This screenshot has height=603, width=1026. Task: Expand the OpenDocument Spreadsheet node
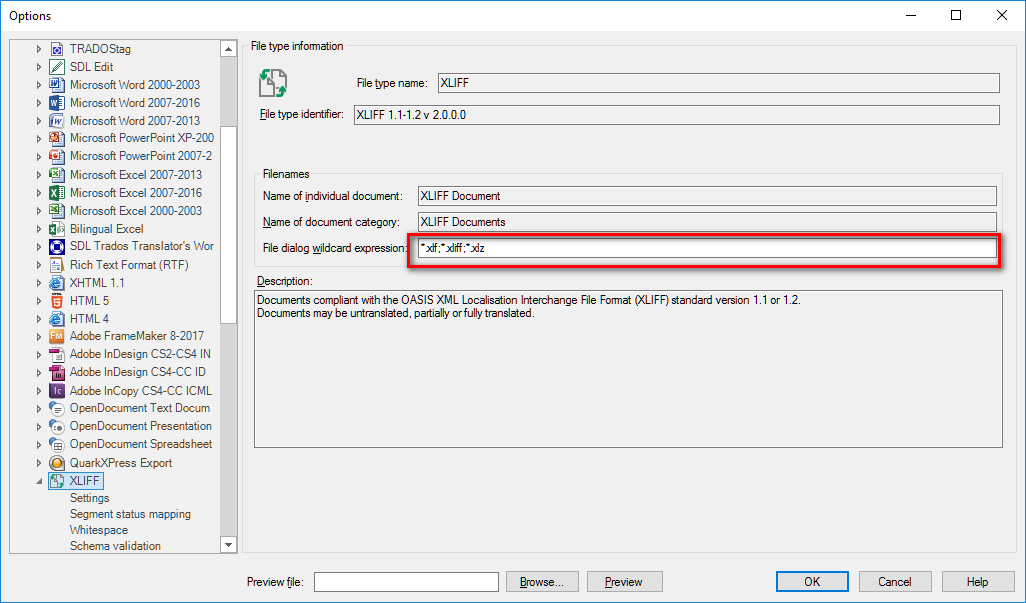[39, 444]
